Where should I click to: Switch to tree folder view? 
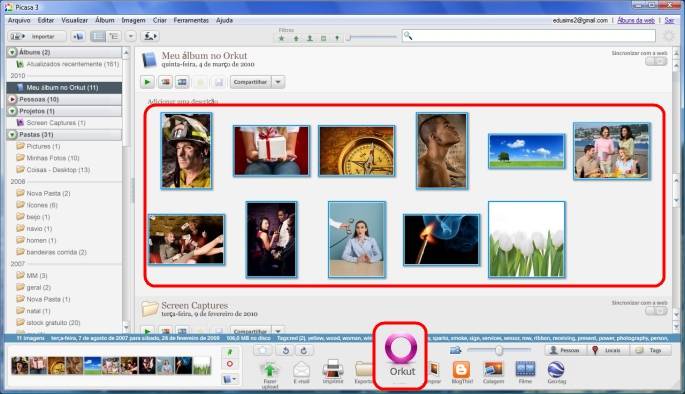tap(114, 37)
